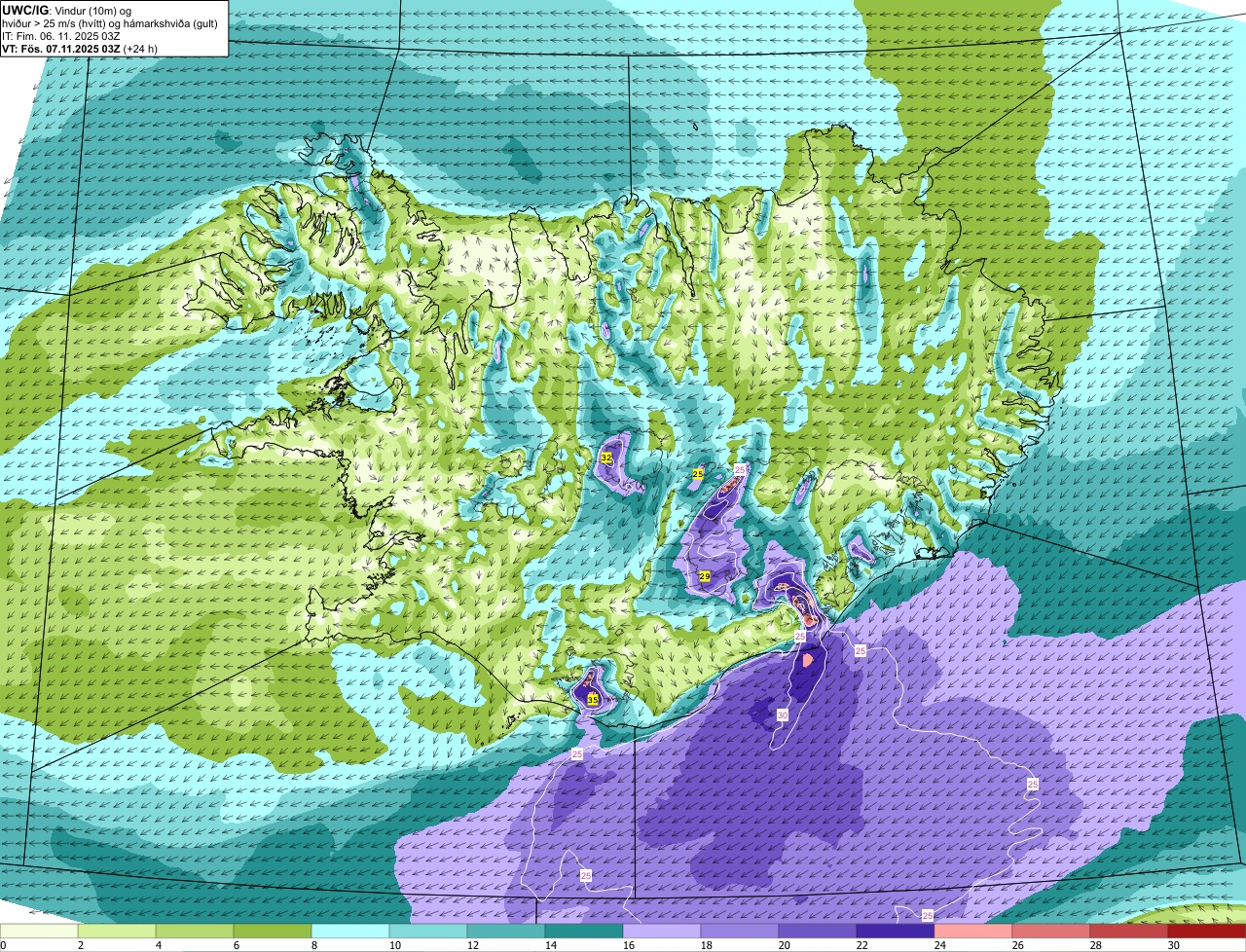Click the 'IT: Fim. 06. 11. 2025 03Z' line
This screenshot has height=952, width=1246.
pos(61,36)
